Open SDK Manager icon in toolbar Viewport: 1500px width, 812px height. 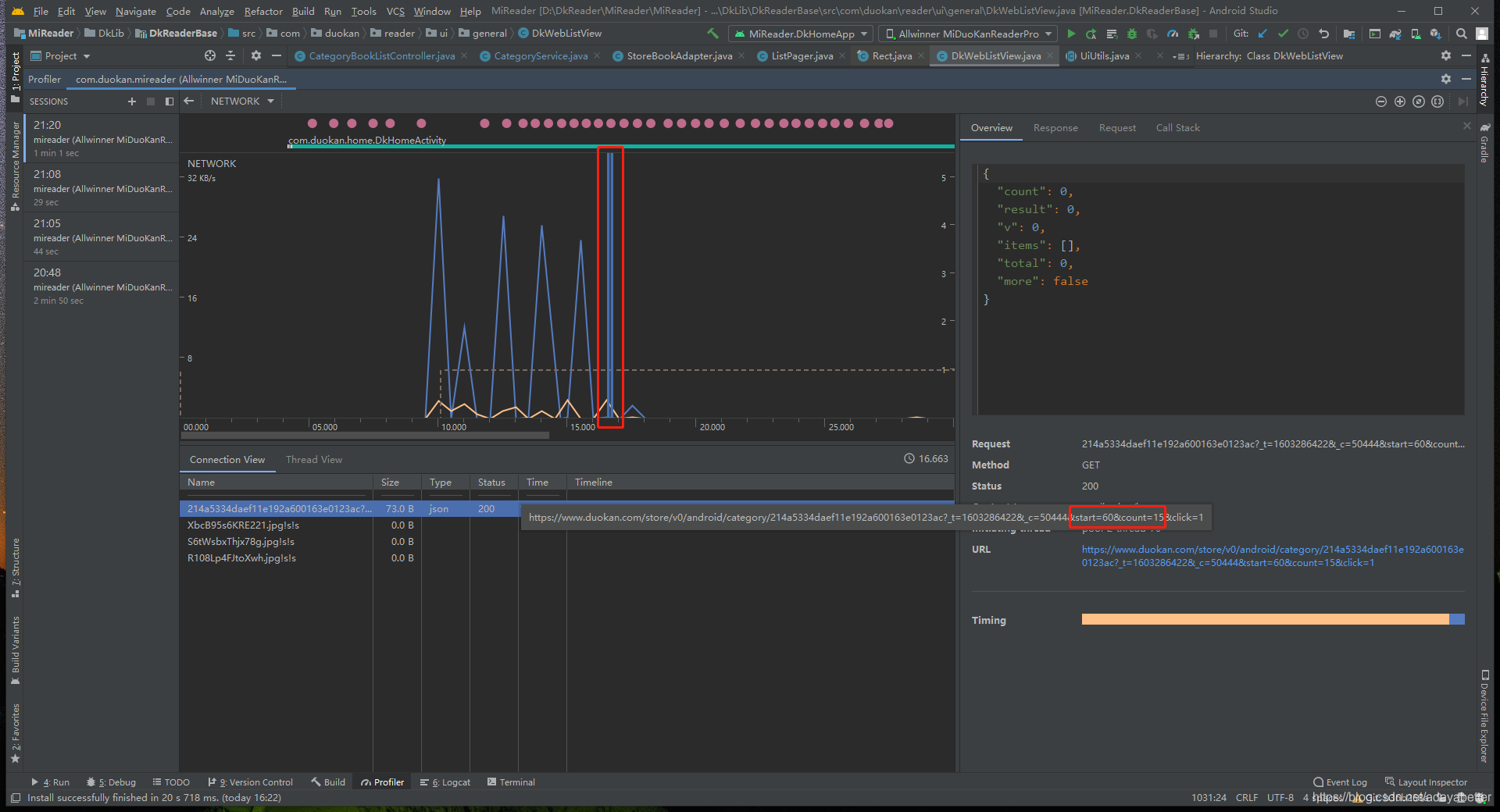tap(1436, 34)
